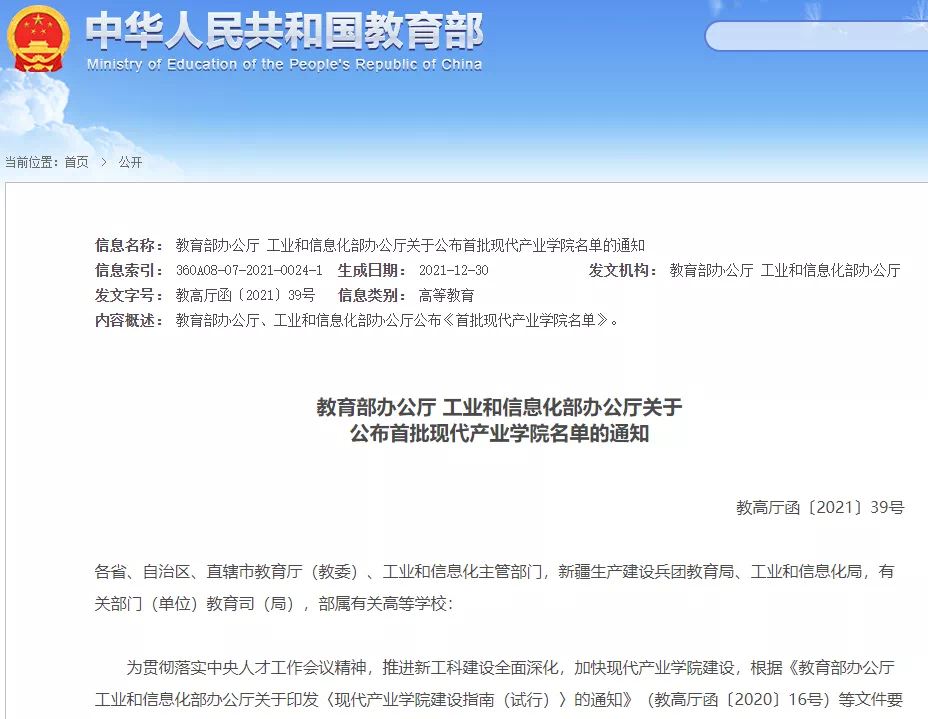Click the 生成日期 value 2021-12-30
Image resolution: width=928 pixels, height=719 pixels.
(453, 271)
